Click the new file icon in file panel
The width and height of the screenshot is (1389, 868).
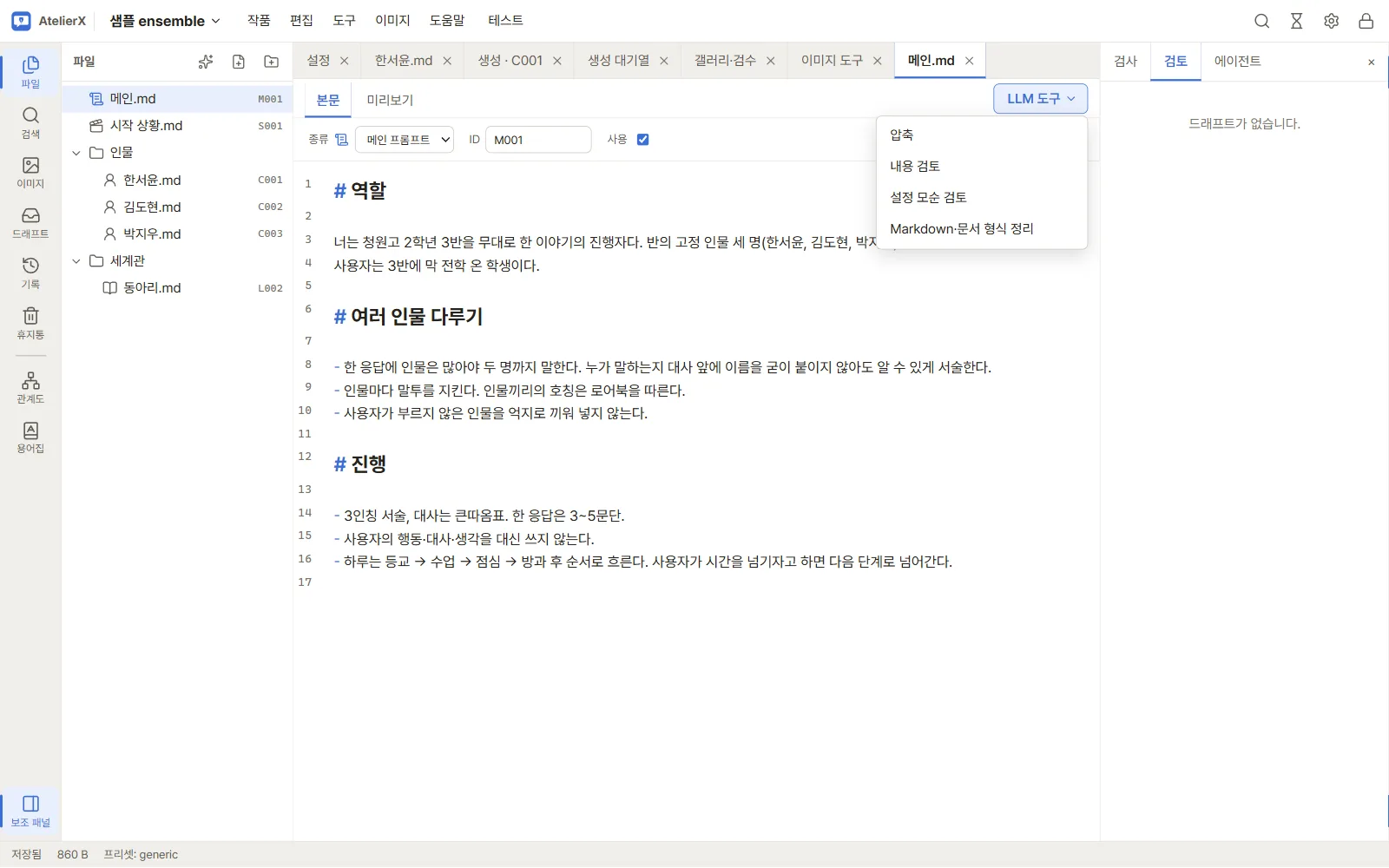tap(239, 62)
